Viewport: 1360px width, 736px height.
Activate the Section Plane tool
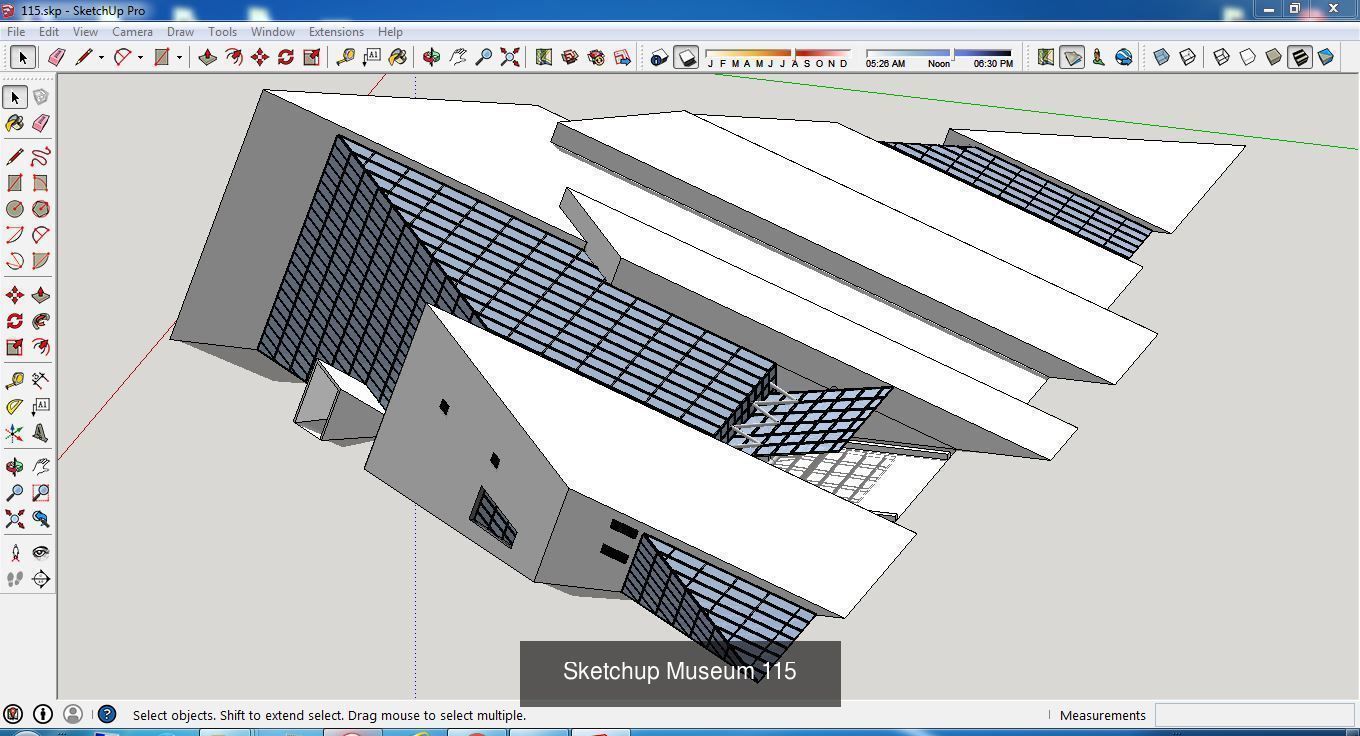tap(41, 579)
